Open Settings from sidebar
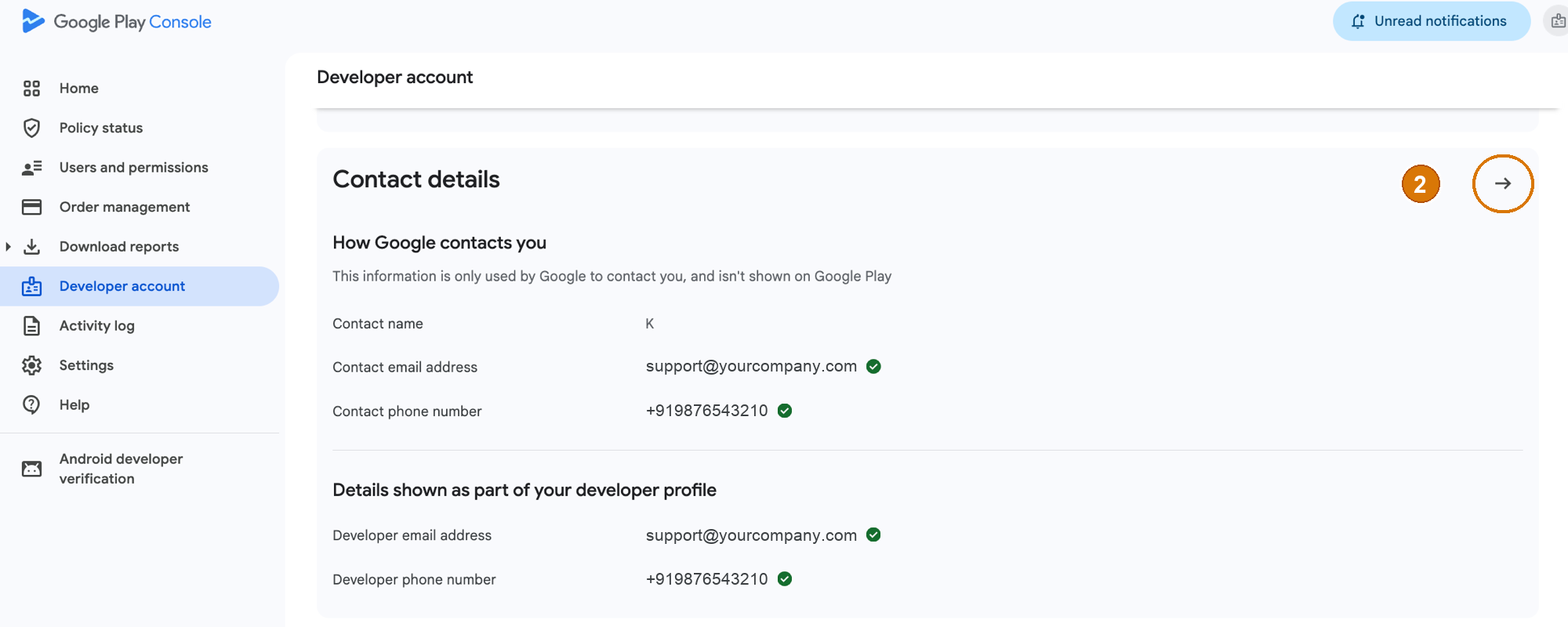This screenshot has height=627, width=1568. [140, 365]
